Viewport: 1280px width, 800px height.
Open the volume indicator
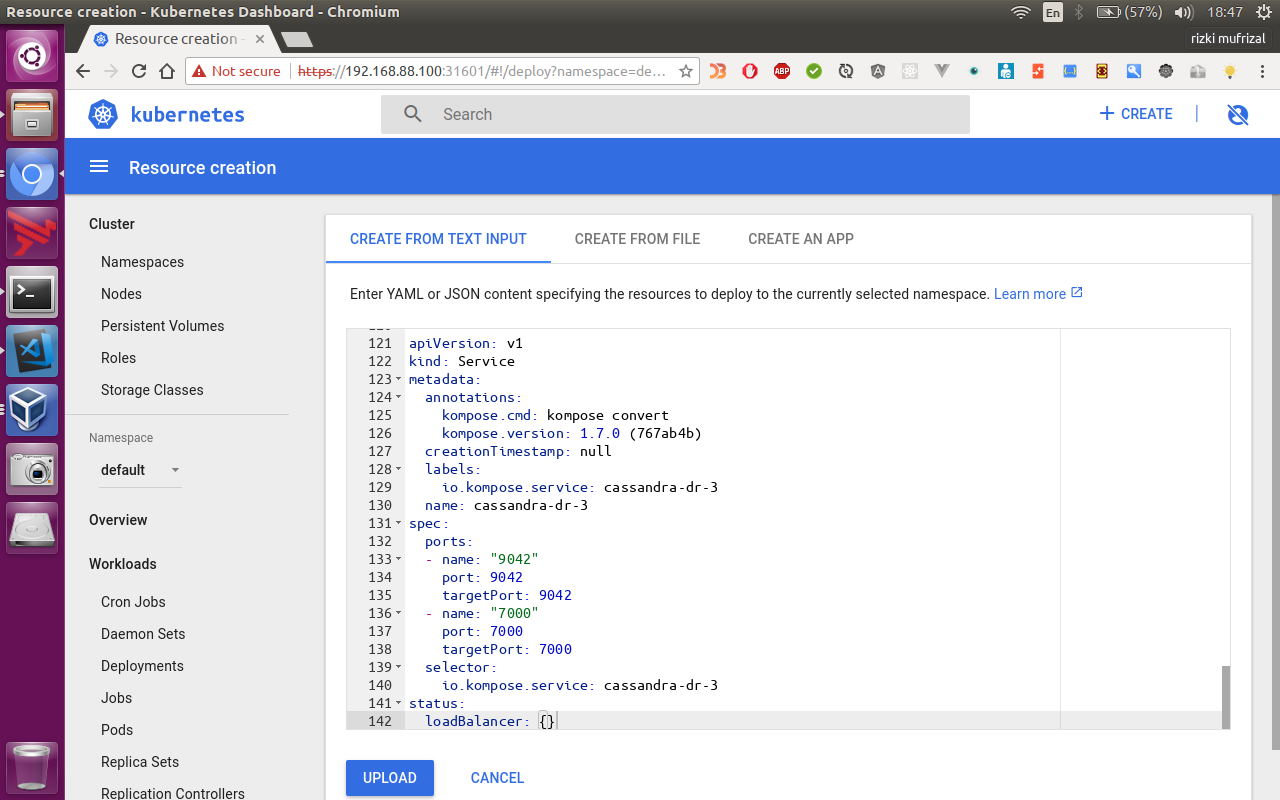click(1184, 12)
